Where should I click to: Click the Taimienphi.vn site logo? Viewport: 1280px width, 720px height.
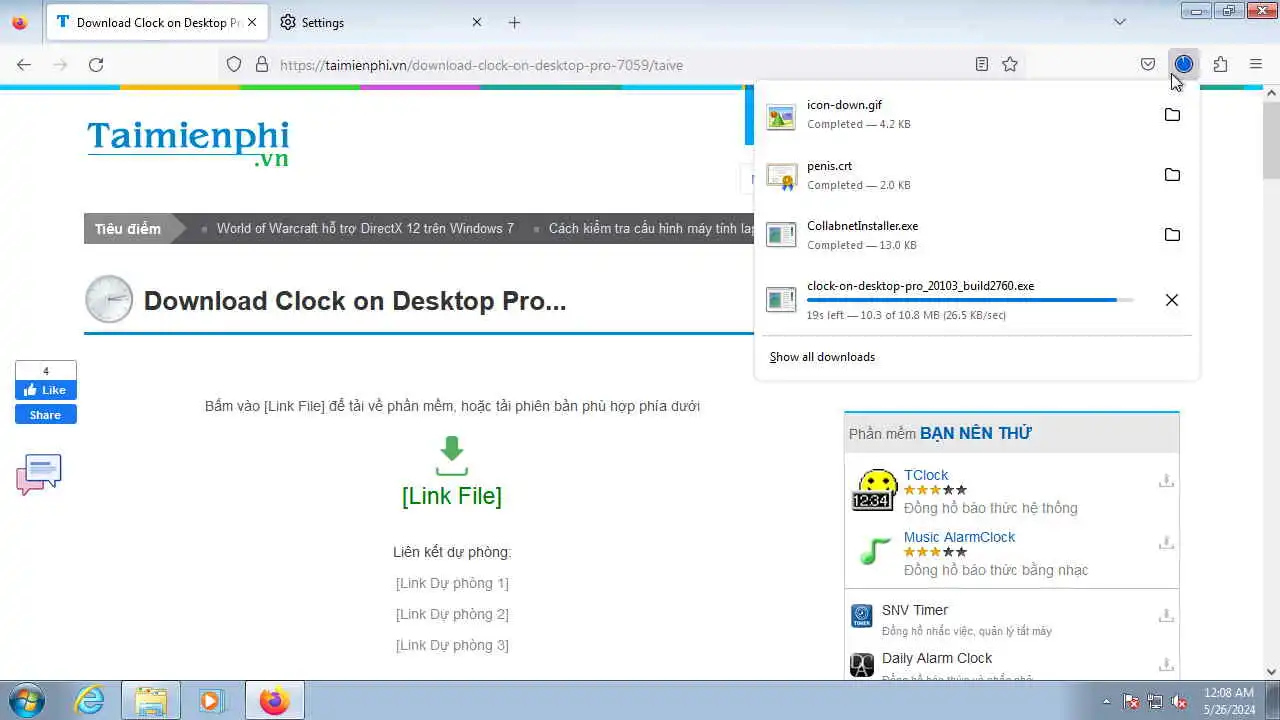[x=188, y=143]
